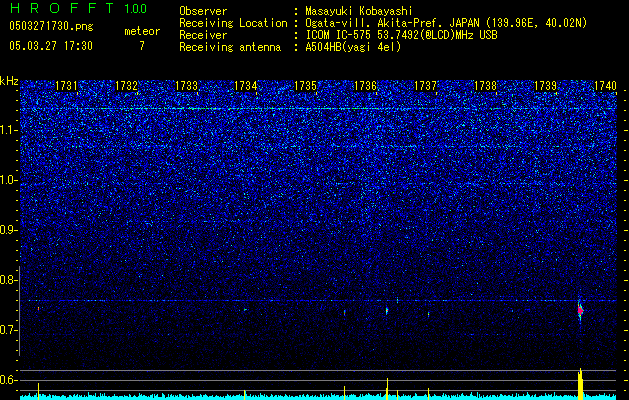
Task: Click the 0.6 kHz axis tick label
Action: coord(9,380)
